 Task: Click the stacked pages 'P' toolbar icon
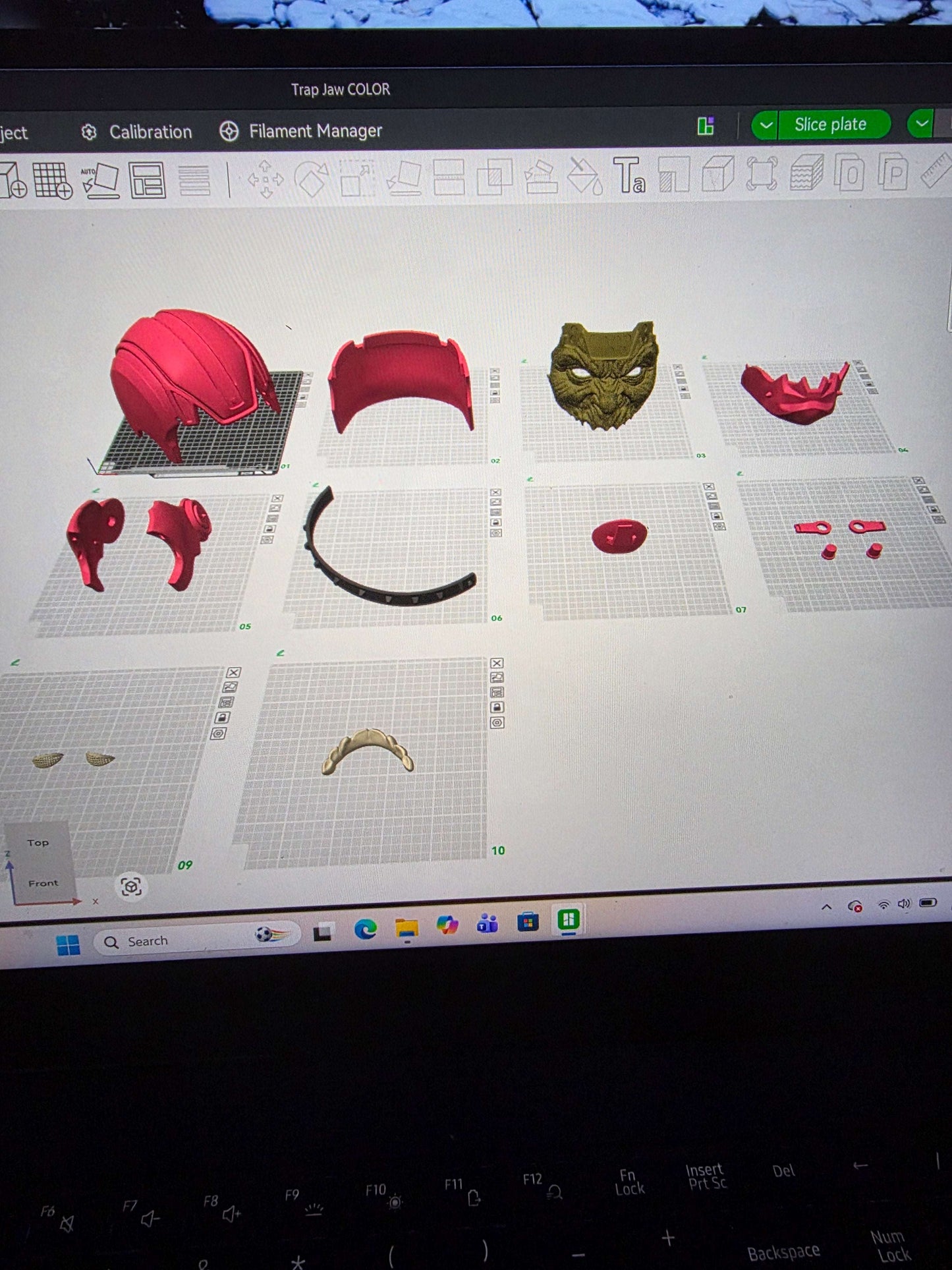click(x=893, y=172)
